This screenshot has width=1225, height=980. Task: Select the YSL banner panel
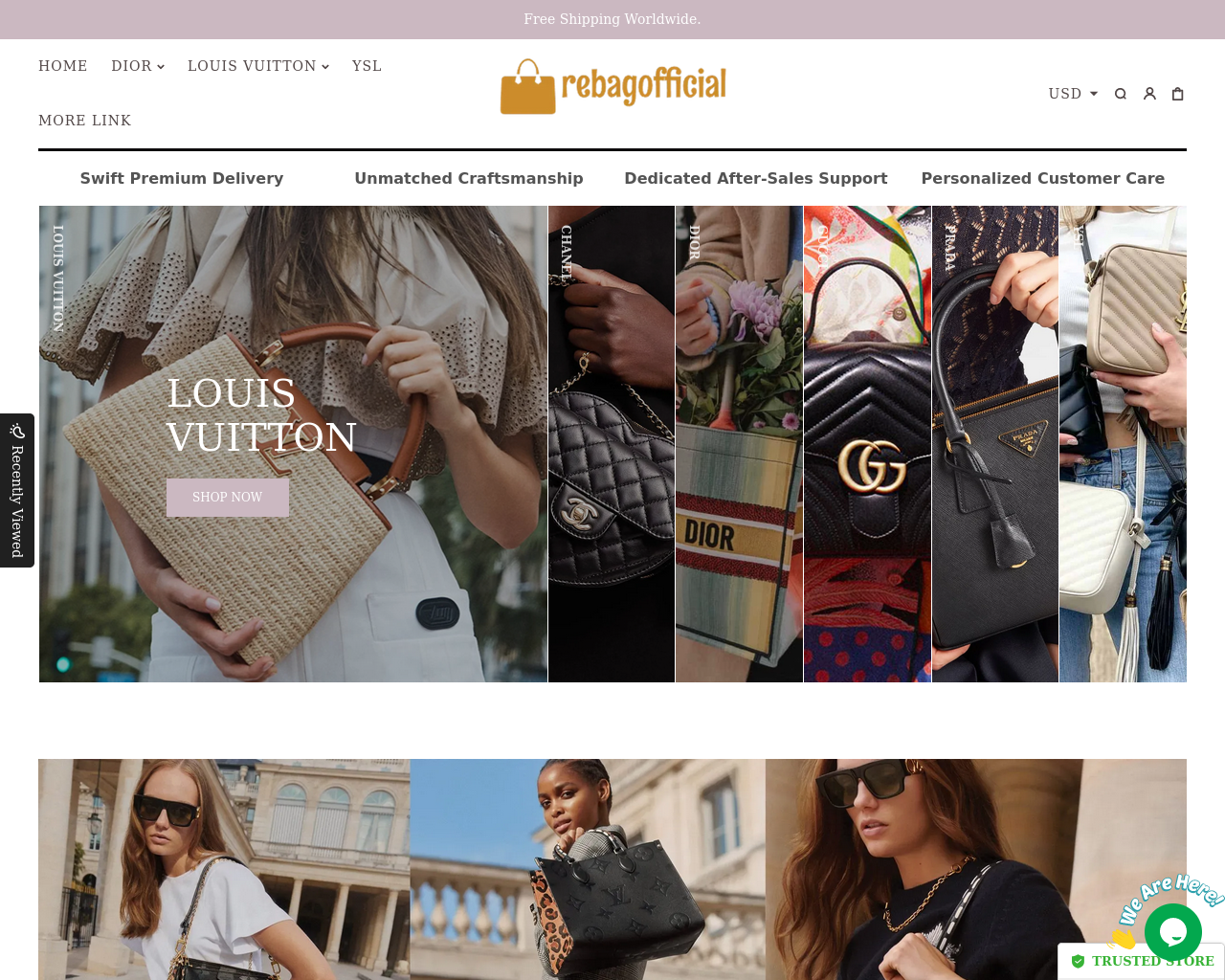(x=1123, y=444)
